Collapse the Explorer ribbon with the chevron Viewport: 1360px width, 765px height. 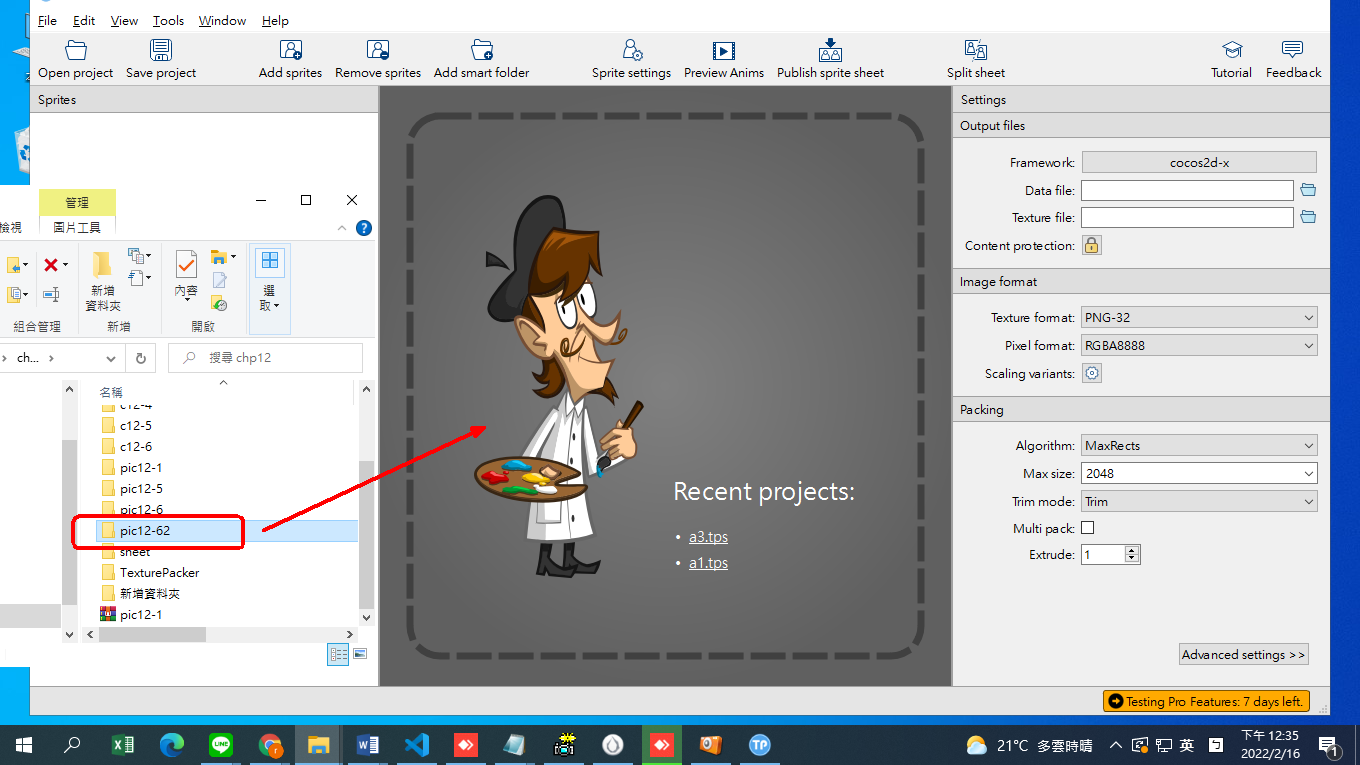tap(340, 228)
